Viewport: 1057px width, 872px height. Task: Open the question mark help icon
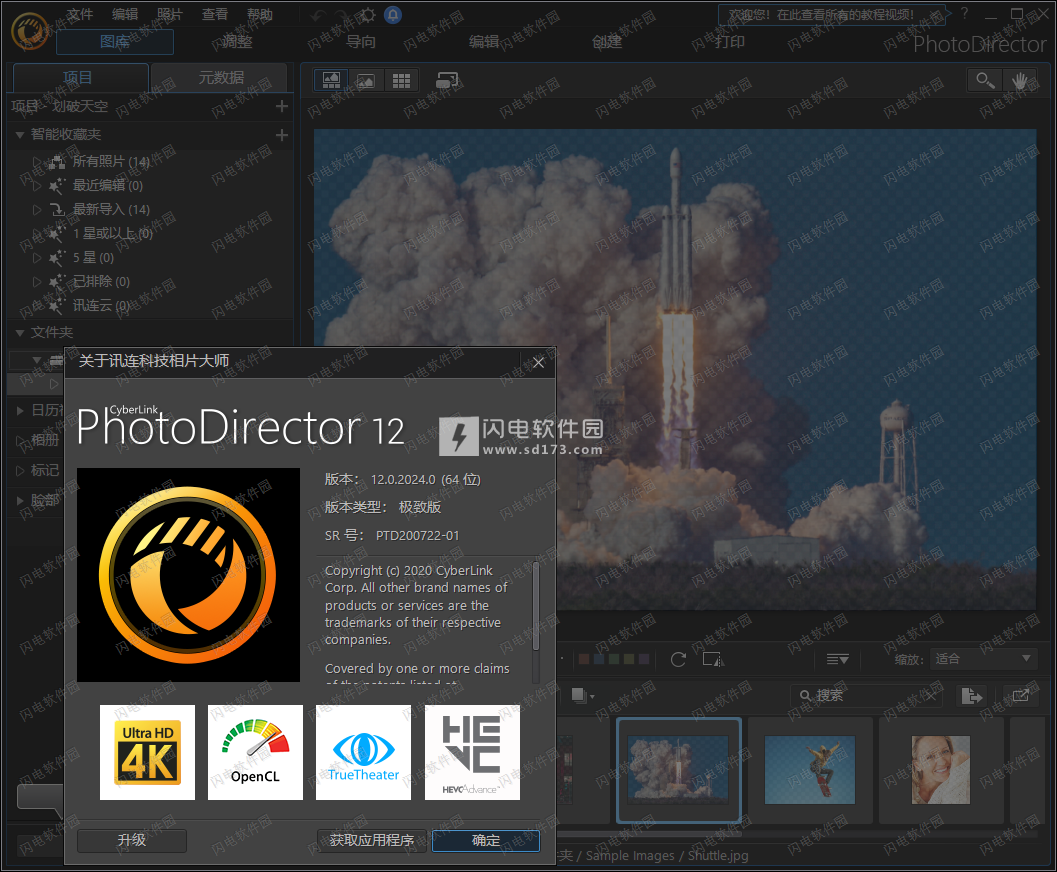click(x=964, y=13)
